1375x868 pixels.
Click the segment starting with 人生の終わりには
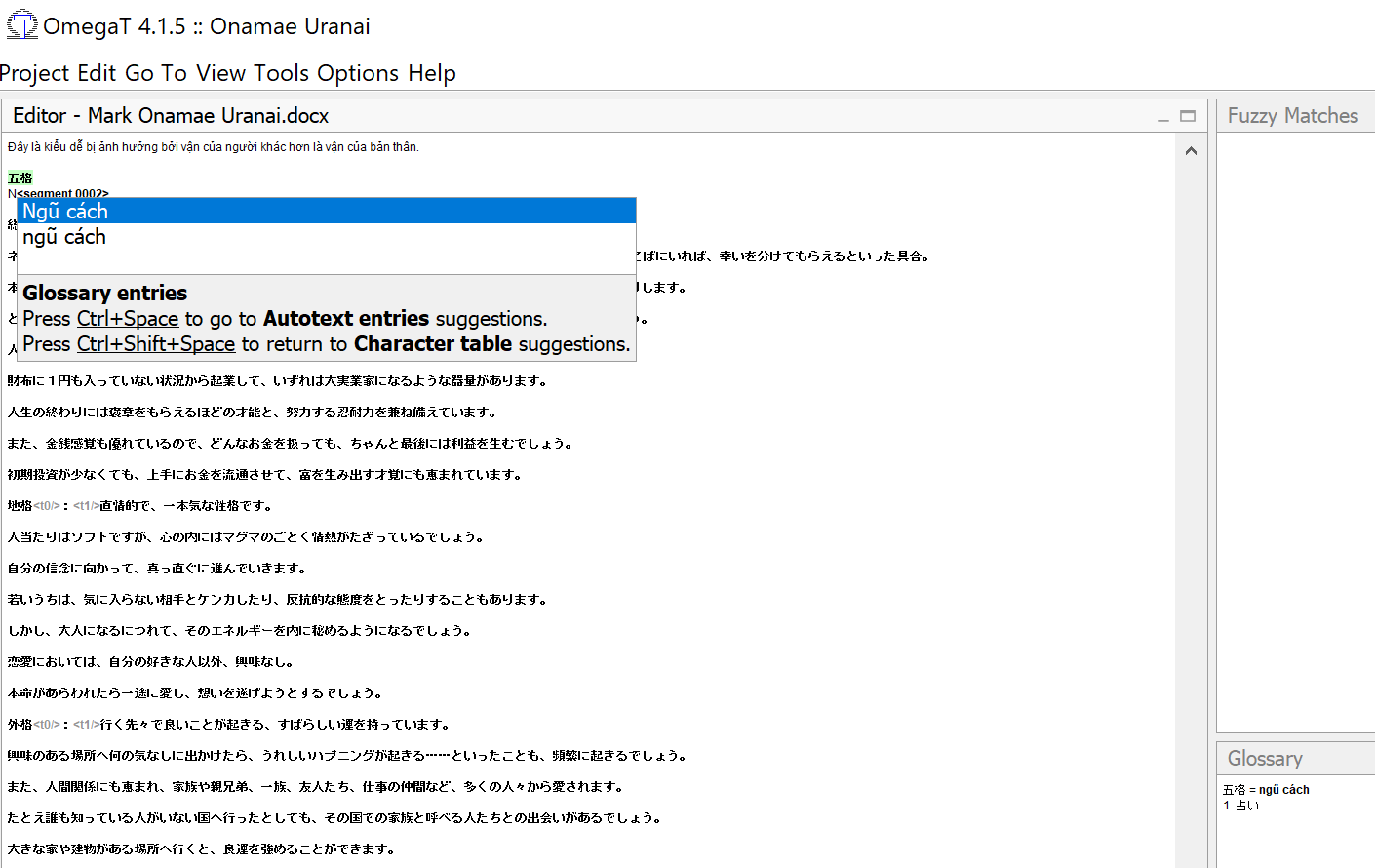coord(252,413)
